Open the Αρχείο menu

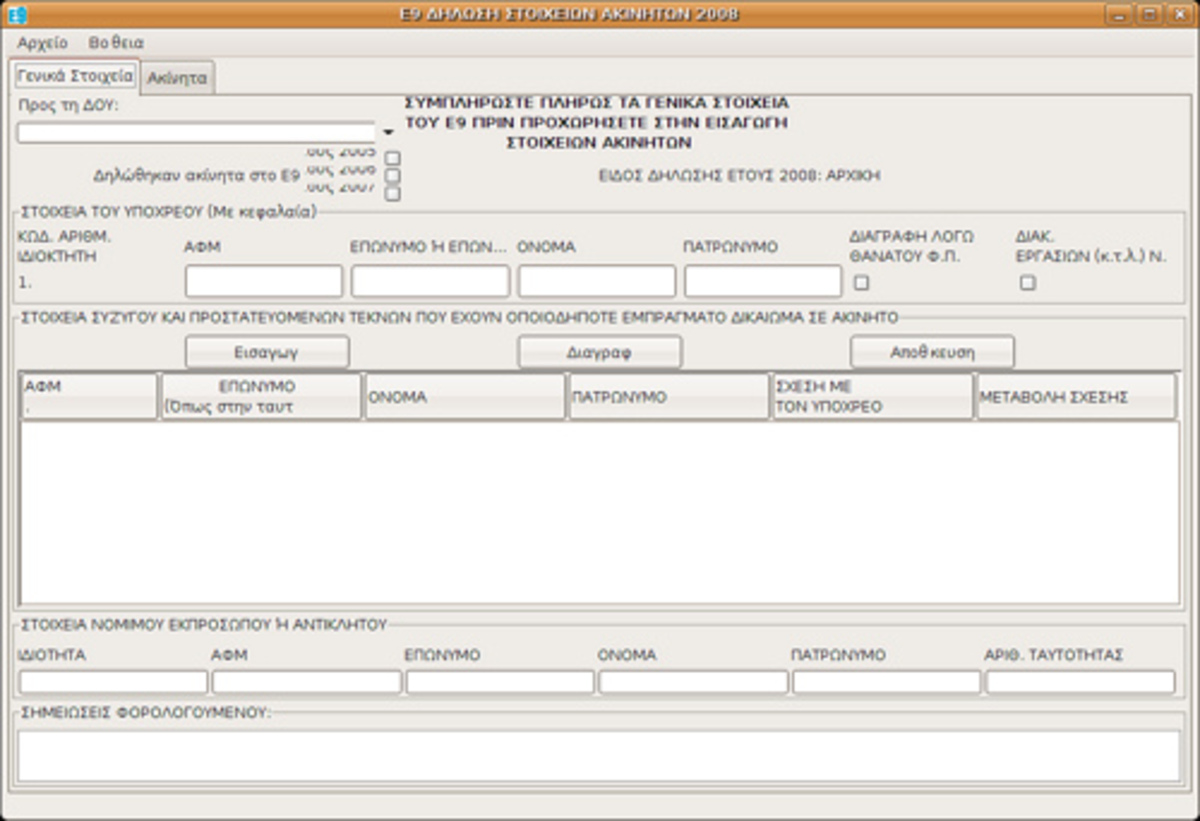coord(42,43)
